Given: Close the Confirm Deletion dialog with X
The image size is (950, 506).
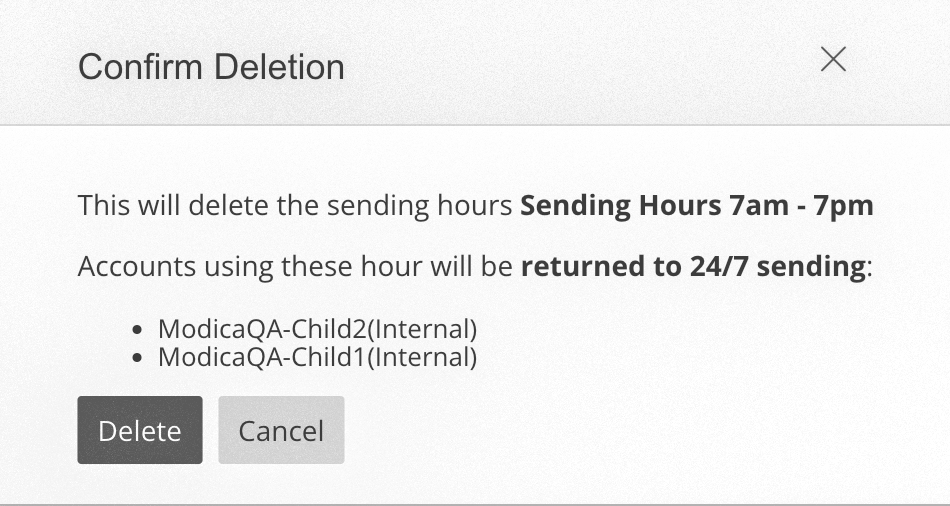Looking at the screenshot, I should (833, 60).
